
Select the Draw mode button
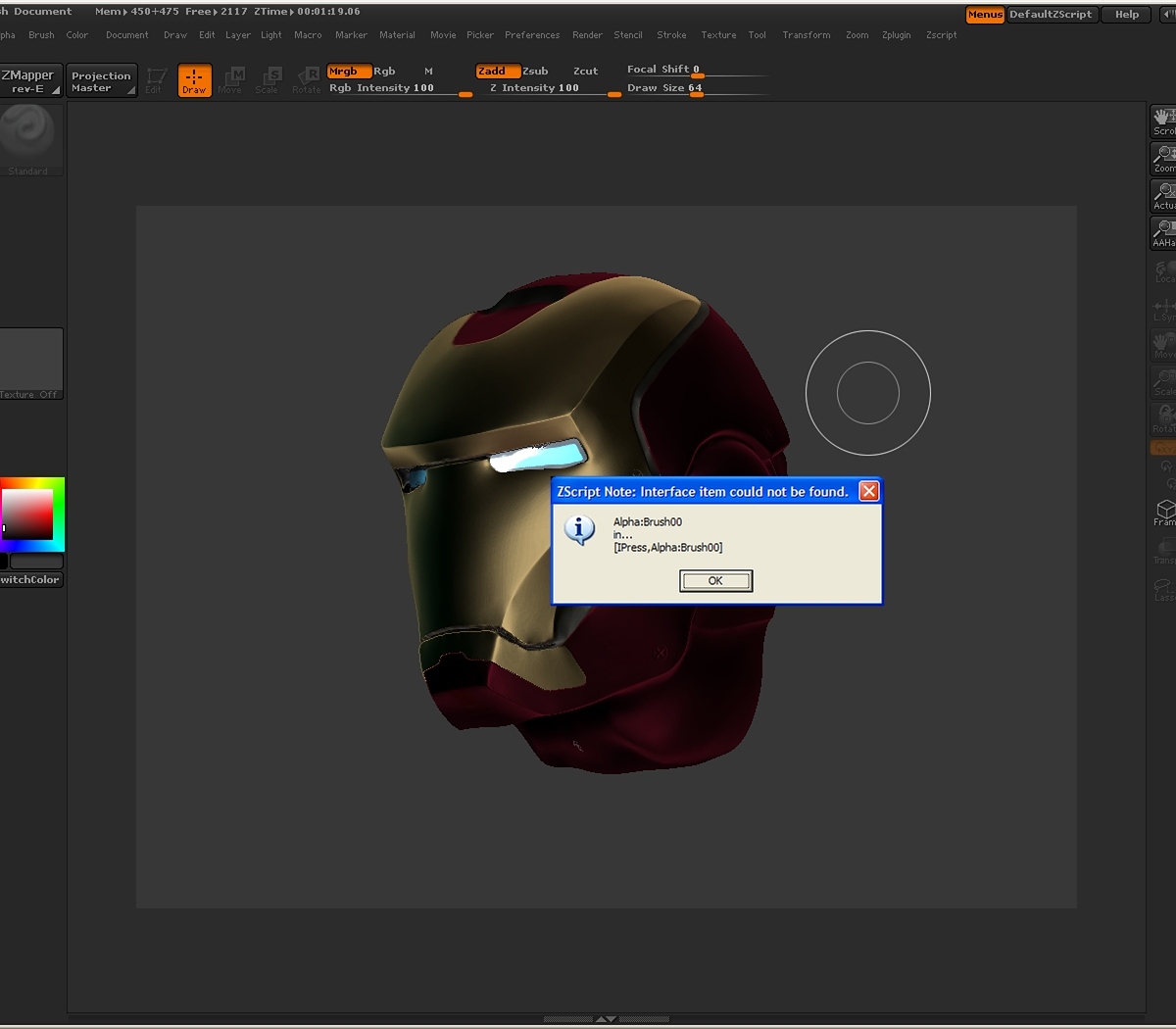195,80
